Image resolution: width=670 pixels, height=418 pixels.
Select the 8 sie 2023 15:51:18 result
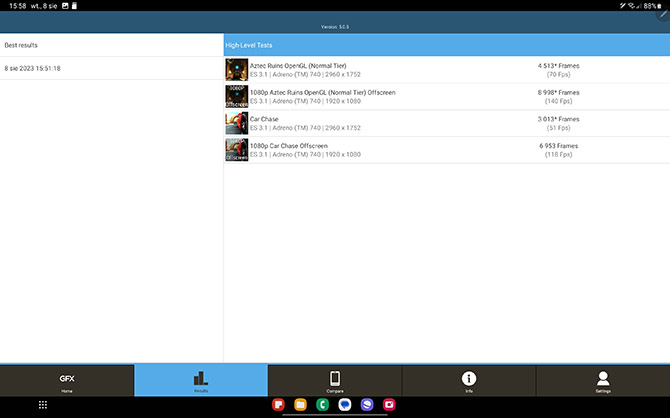[x=112, y=68]
